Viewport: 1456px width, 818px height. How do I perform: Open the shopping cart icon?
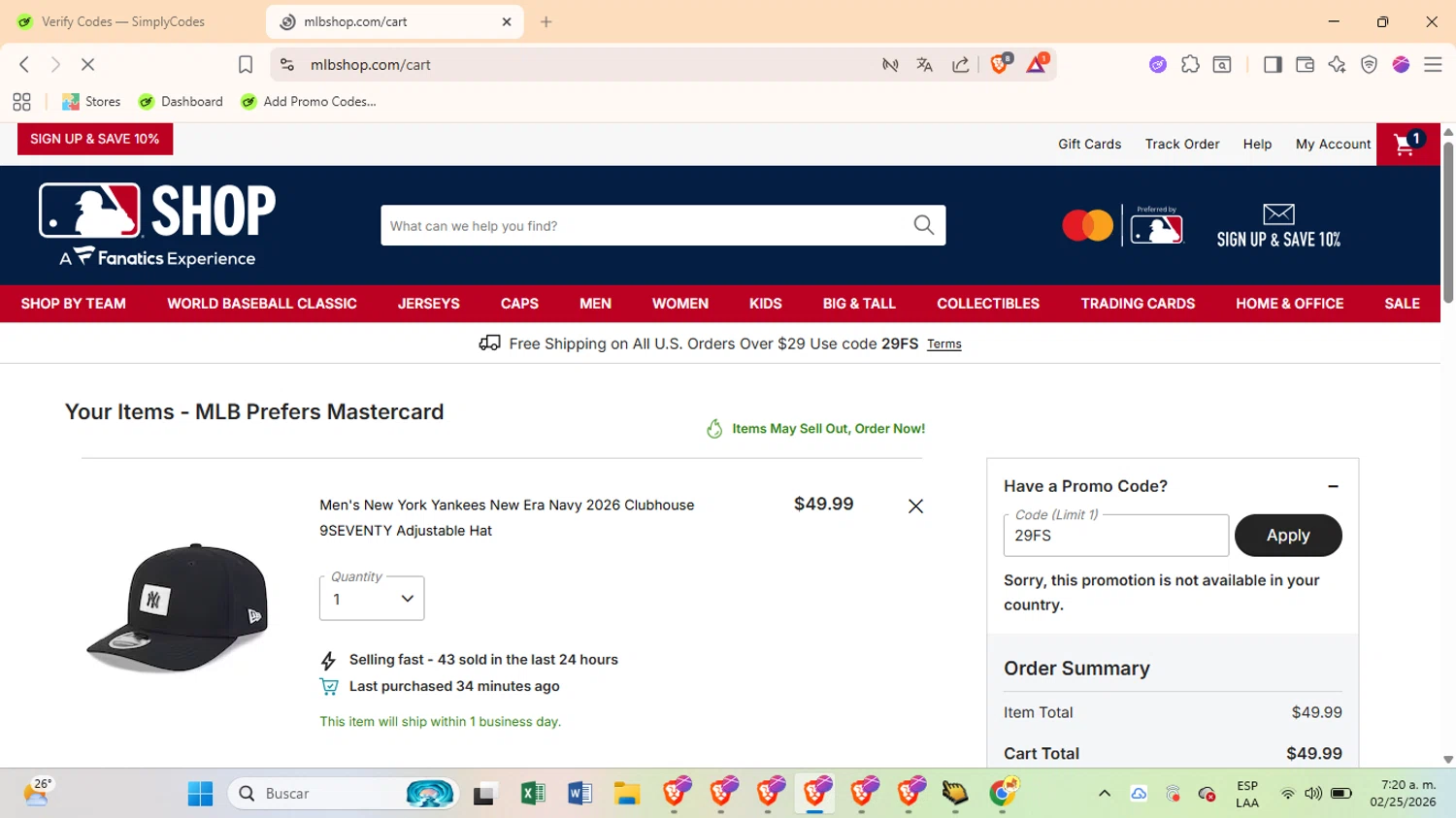(x=1407, y=145)
